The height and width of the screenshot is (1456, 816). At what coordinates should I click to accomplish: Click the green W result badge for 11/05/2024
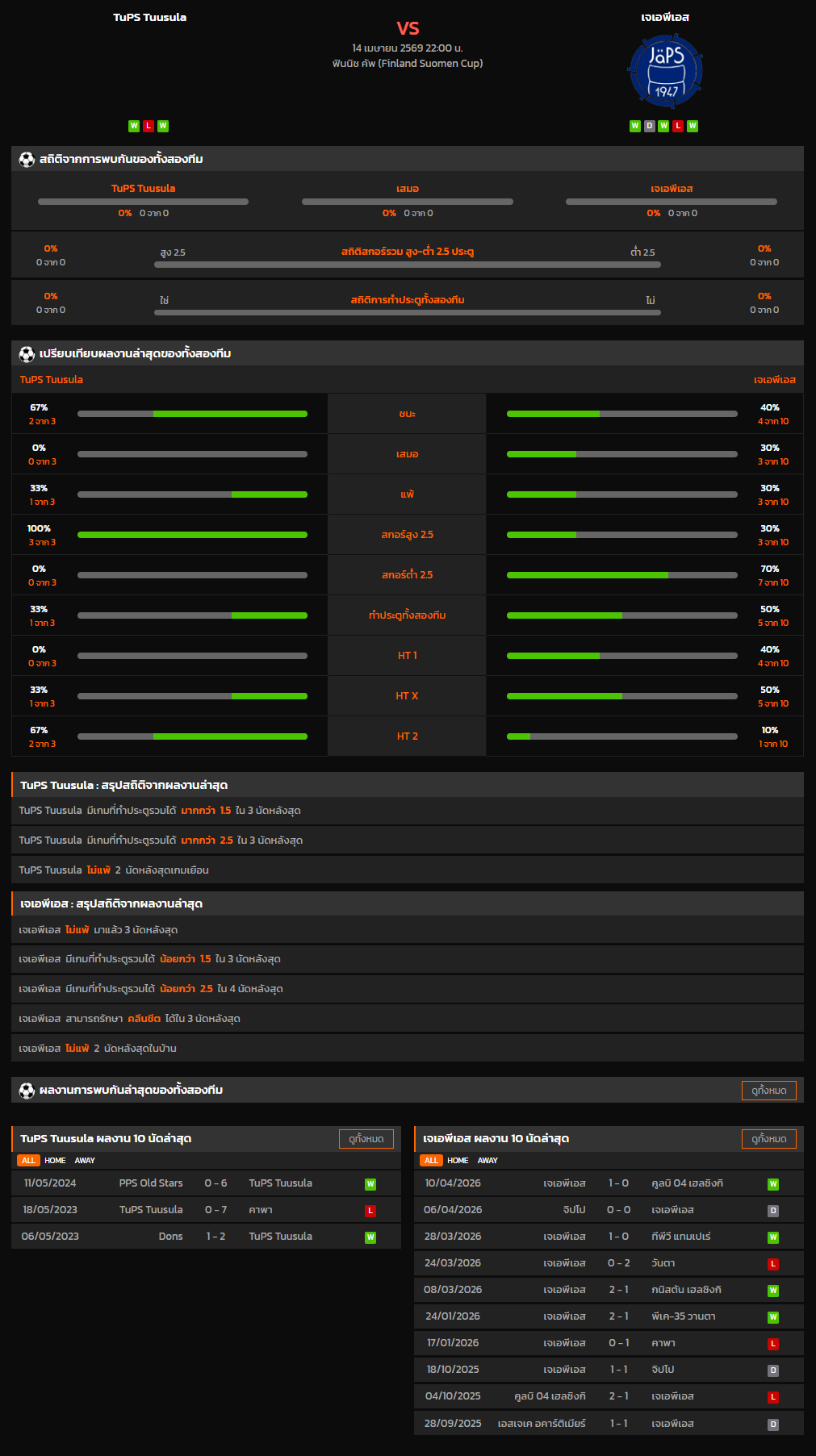coord(370,1184)
